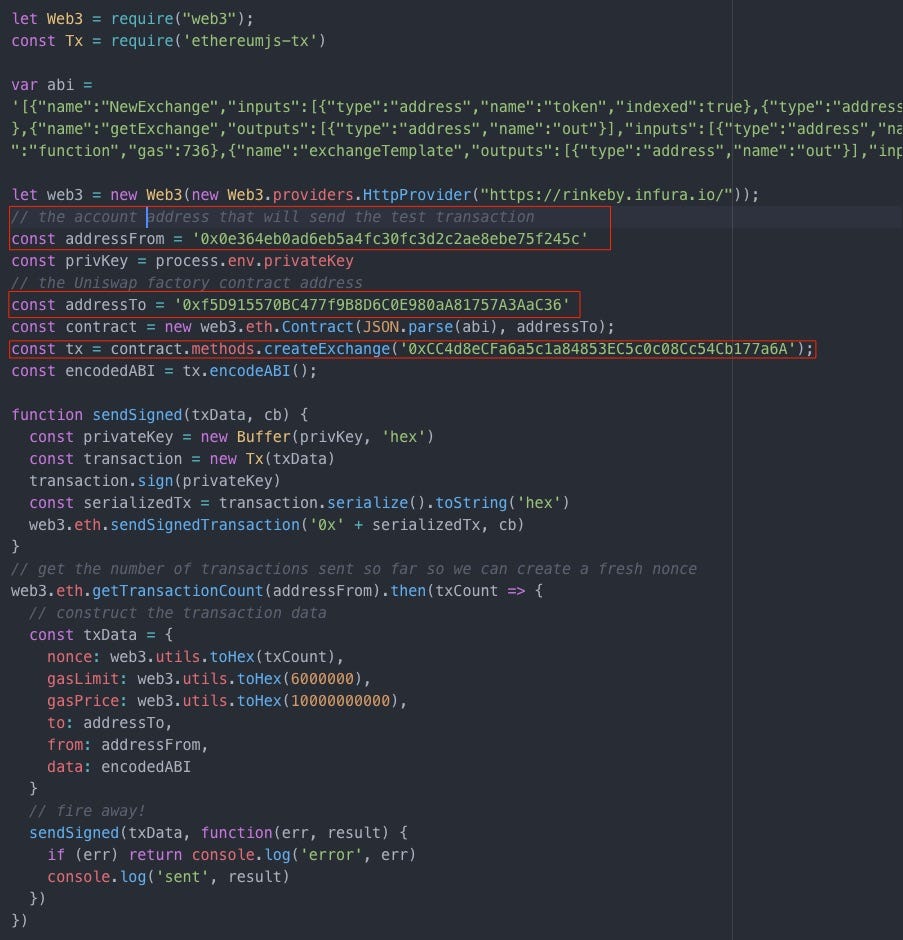This screenshot has height=940, width=903.
Task: Click the fresh nonce comment line
Action: (354, 568)
